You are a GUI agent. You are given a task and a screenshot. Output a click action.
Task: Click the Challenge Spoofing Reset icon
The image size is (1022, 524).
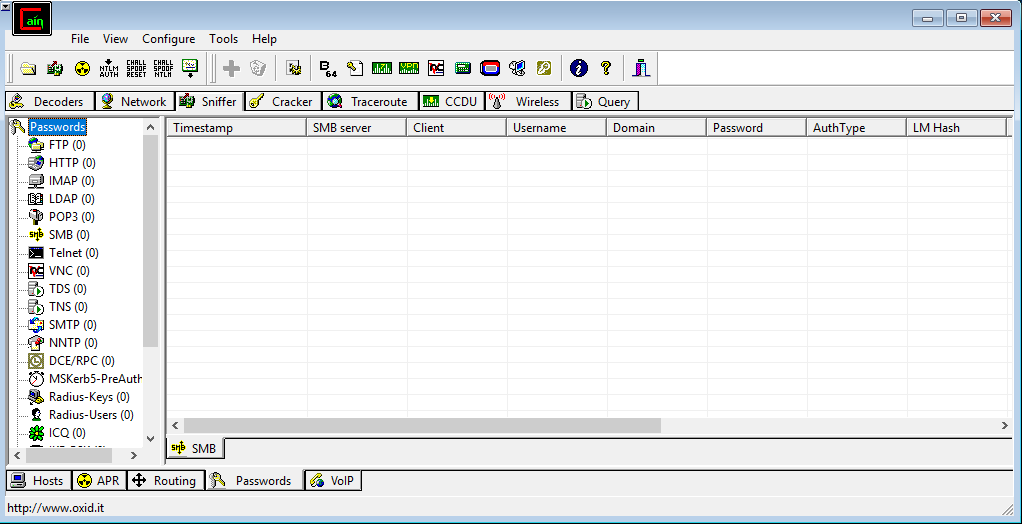pos(136,68)
